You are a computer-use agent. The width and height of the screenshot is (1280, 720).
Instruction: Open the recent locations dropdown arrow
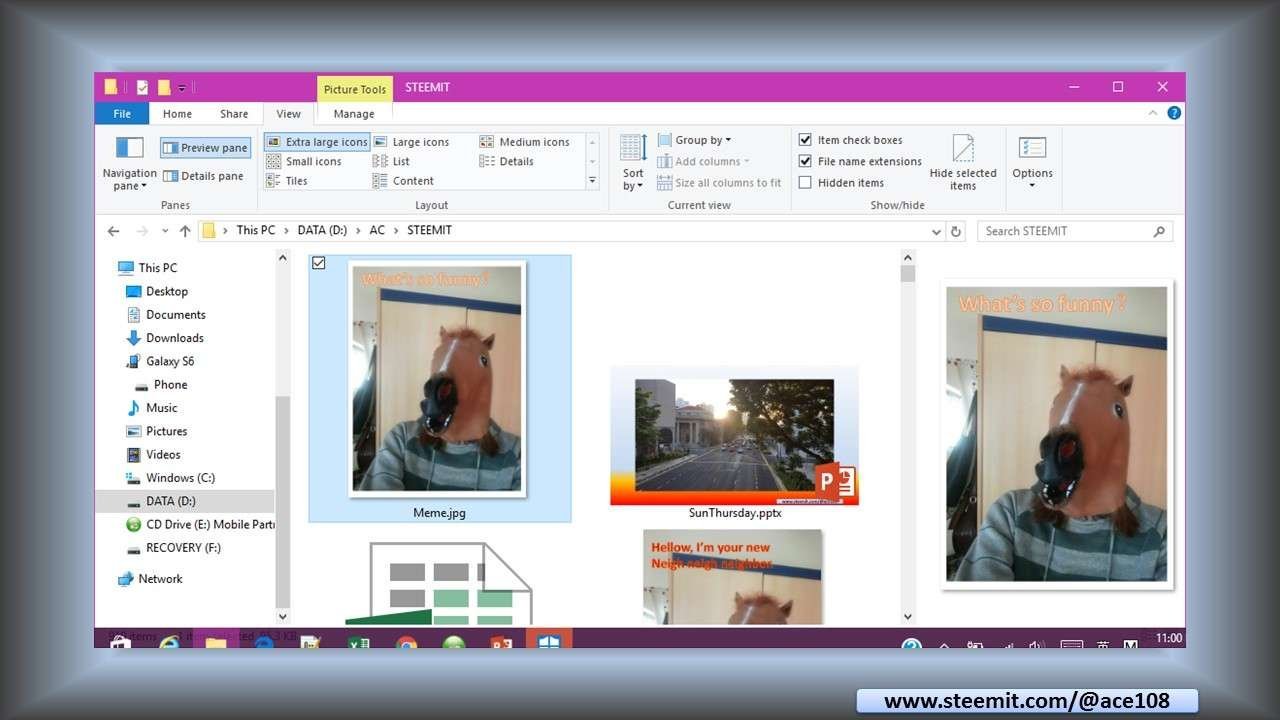click(x=165, y=232)
